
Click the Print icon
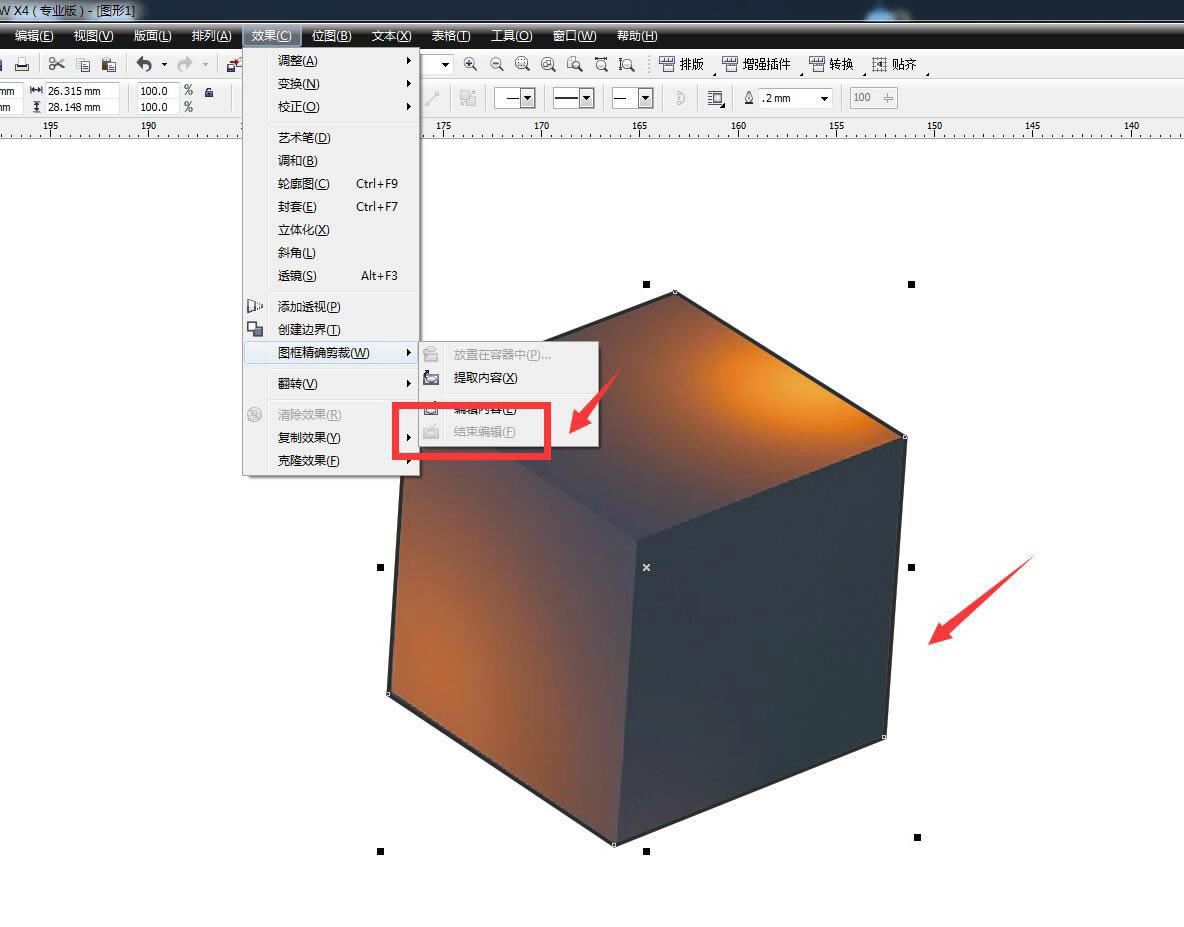(22, 65)
